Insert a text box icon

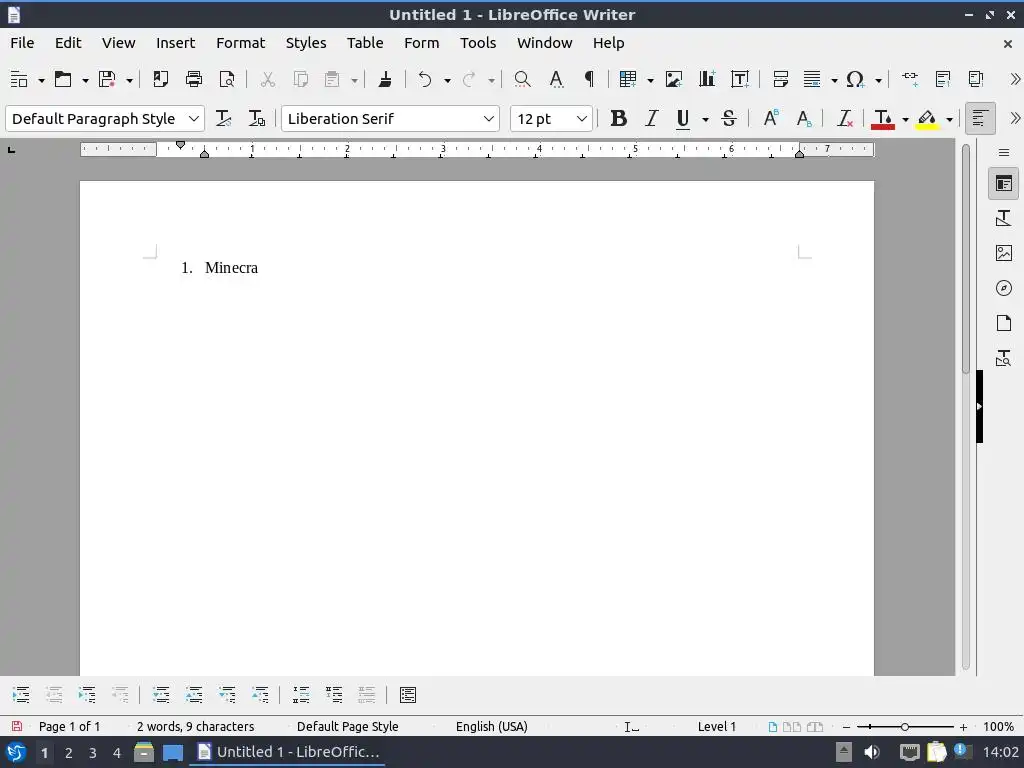[x=740, y=79]
